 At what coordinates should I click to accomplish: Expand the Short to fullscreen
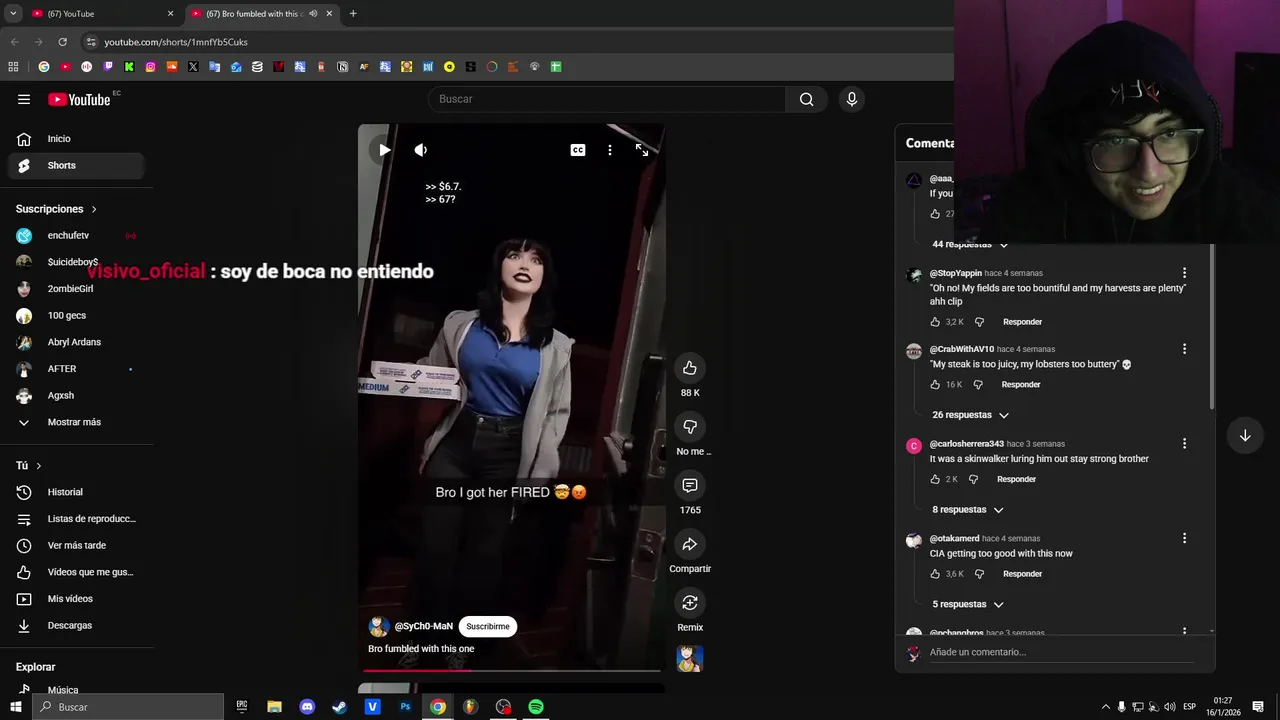[642, 150]
